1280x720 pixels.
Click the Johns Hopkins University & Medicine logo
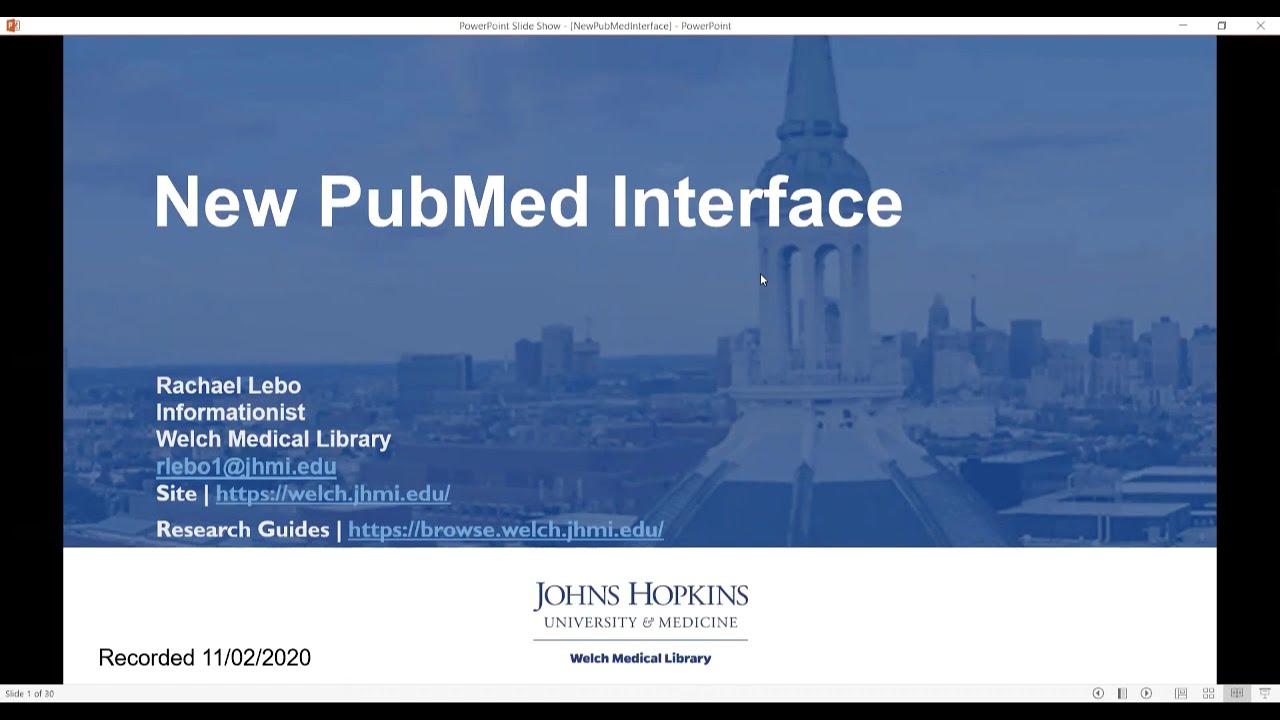pos(641,606)
